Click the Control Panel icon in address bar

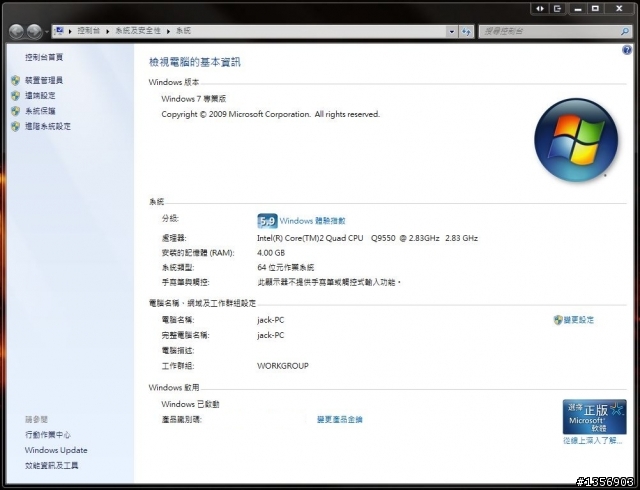click(x=59, y=31)
